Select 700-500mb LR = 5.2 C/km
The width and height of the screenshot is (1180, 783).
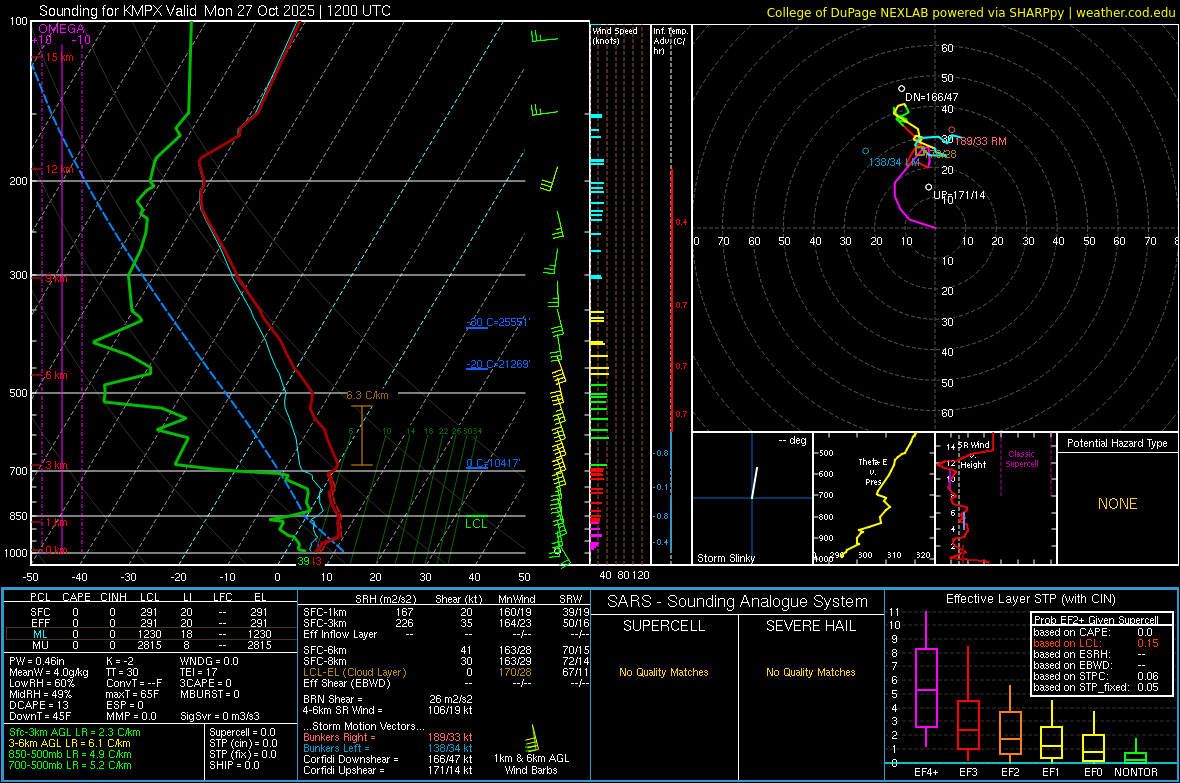click(70, 766)
